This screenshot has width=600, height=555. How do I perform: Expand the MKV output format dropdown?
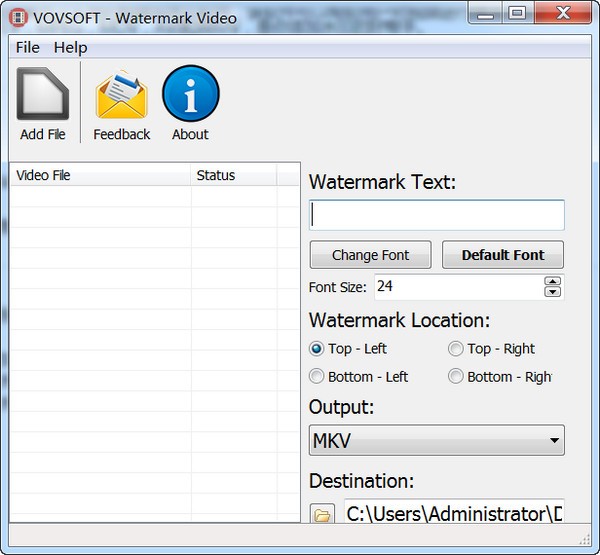[437, 440]
